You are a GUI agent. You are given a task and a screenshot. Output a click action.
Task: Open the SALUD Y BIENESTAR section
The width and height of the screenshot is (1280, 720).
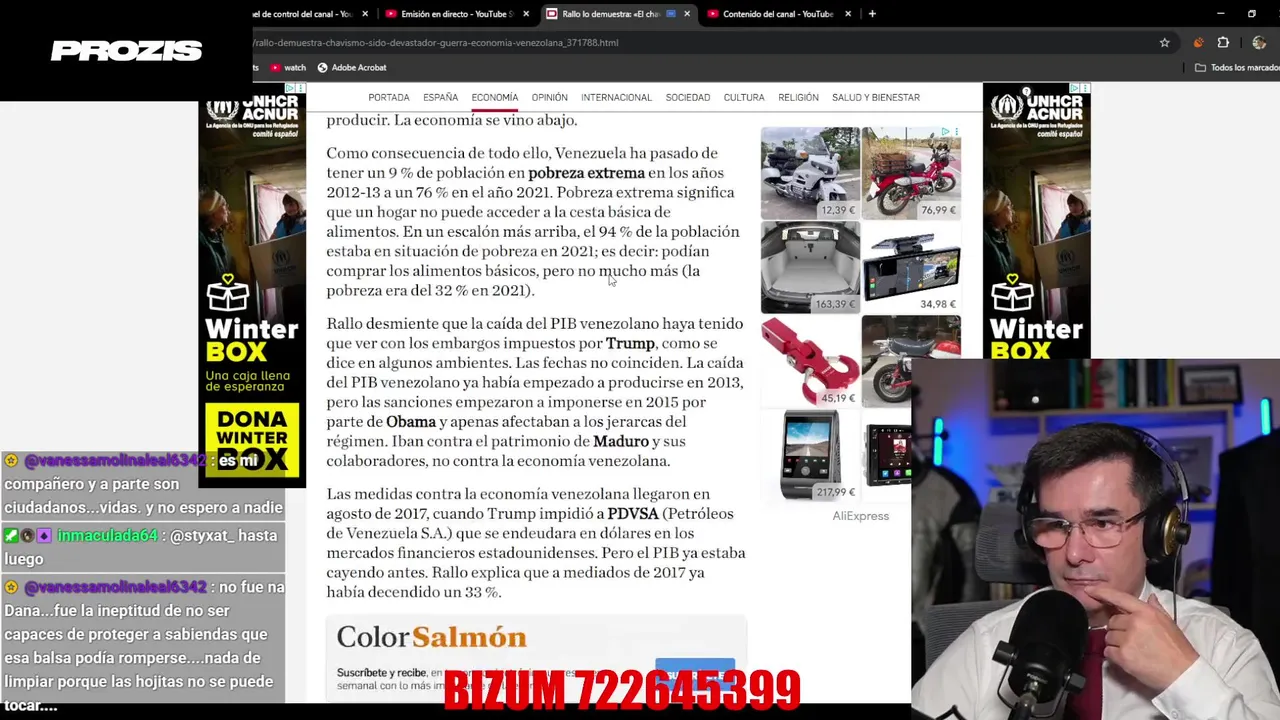pyautogui.click(x=876, y=98)
